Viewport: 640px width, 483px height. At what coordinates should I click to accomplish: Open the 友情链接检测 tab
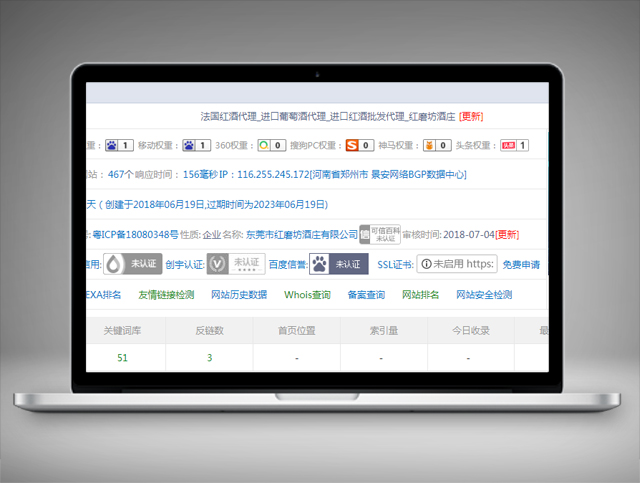click(166, 295)
